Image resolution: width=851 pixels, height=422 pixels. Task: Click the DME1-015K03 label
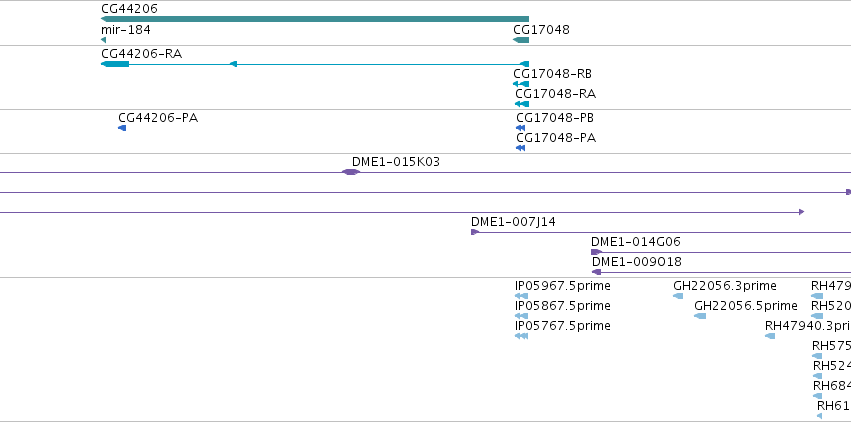396,162
